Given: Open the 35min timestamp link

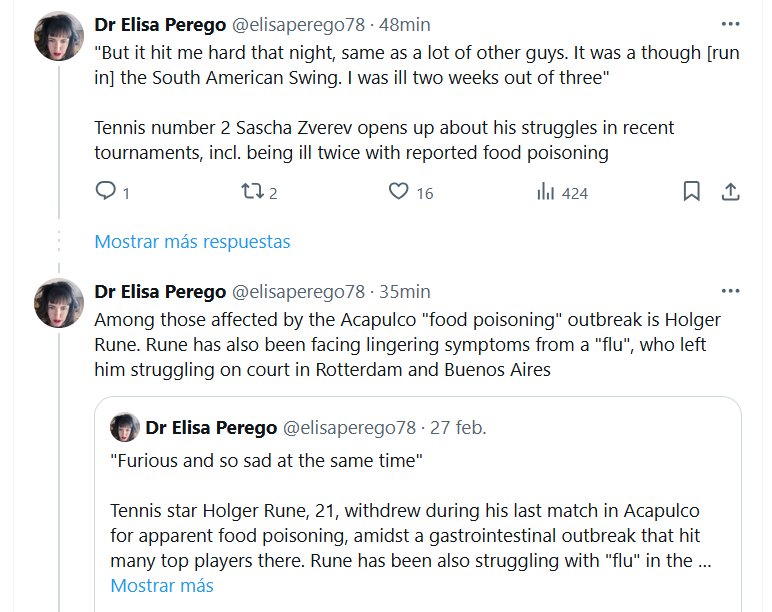Looking at the screenshot, I should pos(405,292).
